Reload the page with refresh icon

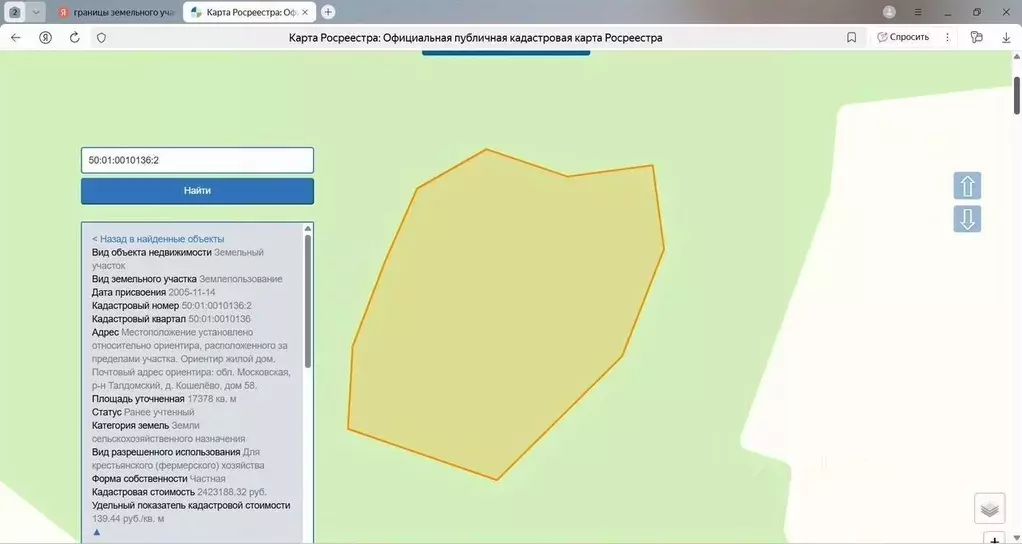pos(74,38)
